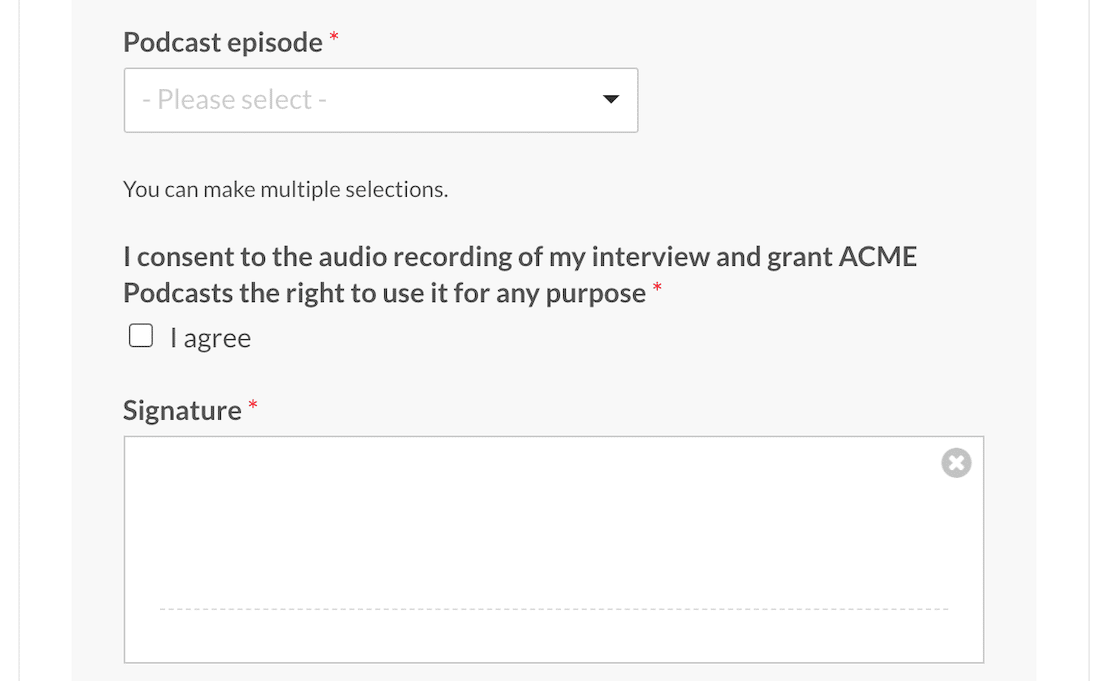
Task: Tick the "I agree" checkbox
Action: tap(141, 336)
